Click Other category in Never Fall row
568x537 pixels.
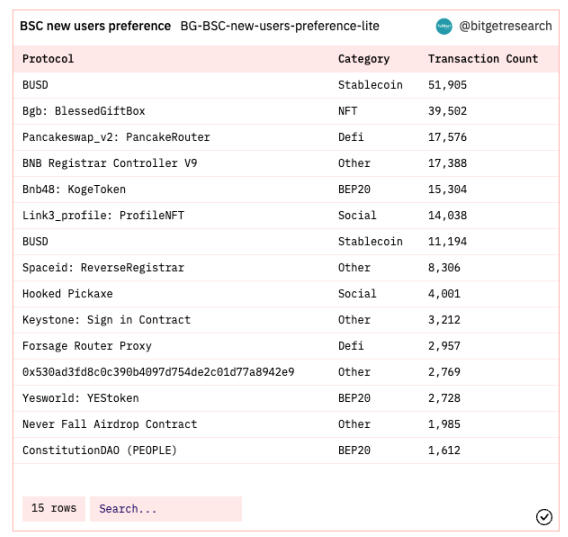point(354,424)
